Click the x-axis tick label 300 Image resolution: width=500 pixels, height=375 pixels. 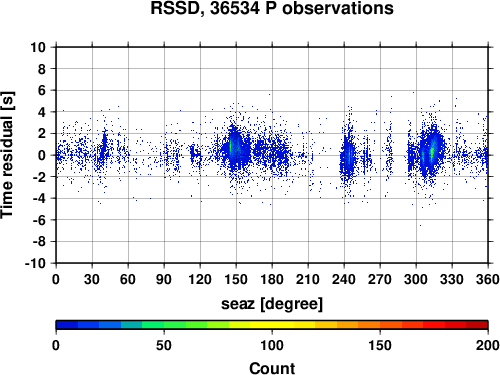(416, 279)
